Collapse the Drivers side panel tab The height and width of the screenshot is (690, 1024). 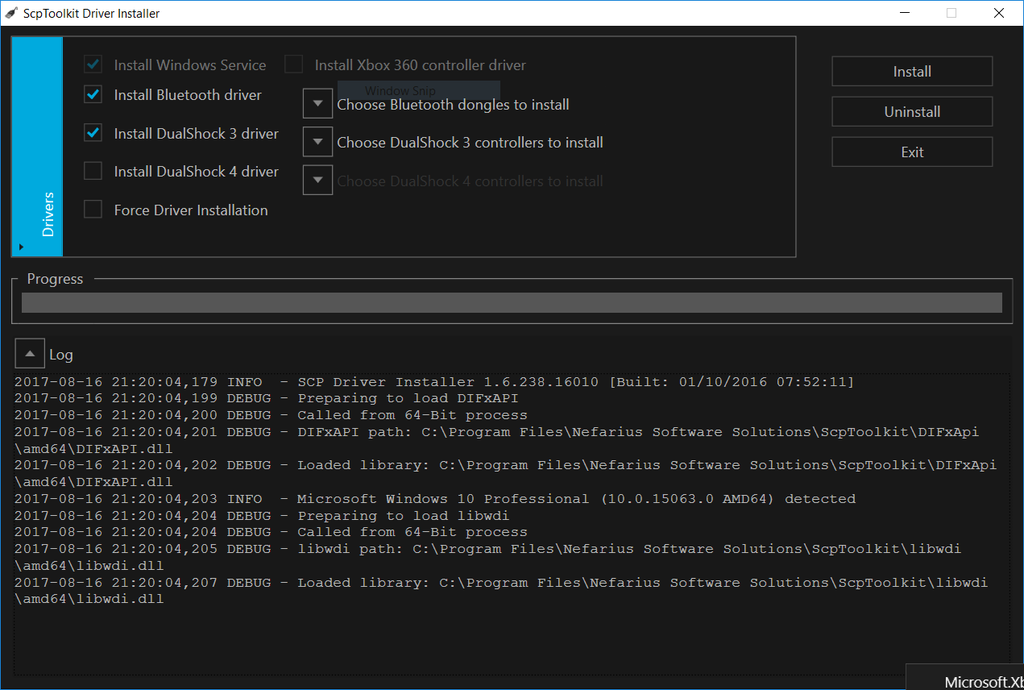tap(37, 146)
